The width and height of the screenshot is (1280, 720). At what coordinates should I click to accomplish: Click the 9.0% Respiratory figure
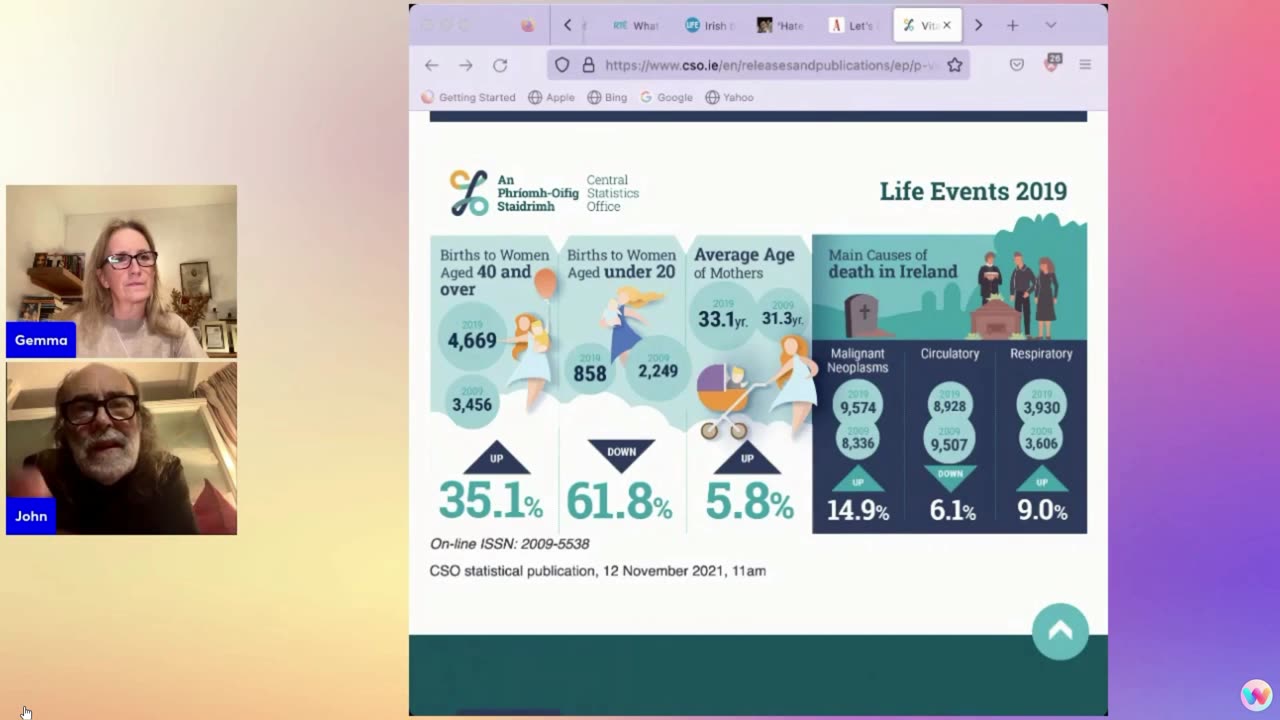pyautogui.click(x=1042, y=510)
